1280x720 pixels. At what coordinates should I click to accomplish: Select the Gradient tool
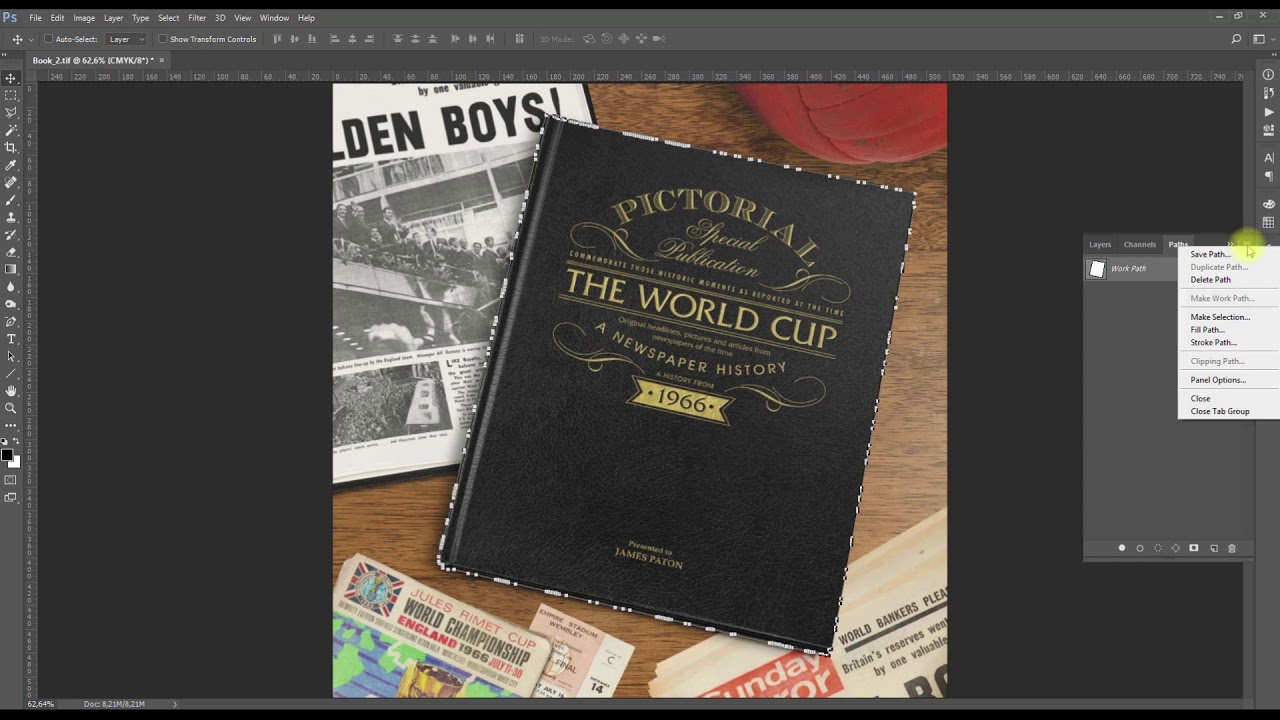[x=11, y=269]
